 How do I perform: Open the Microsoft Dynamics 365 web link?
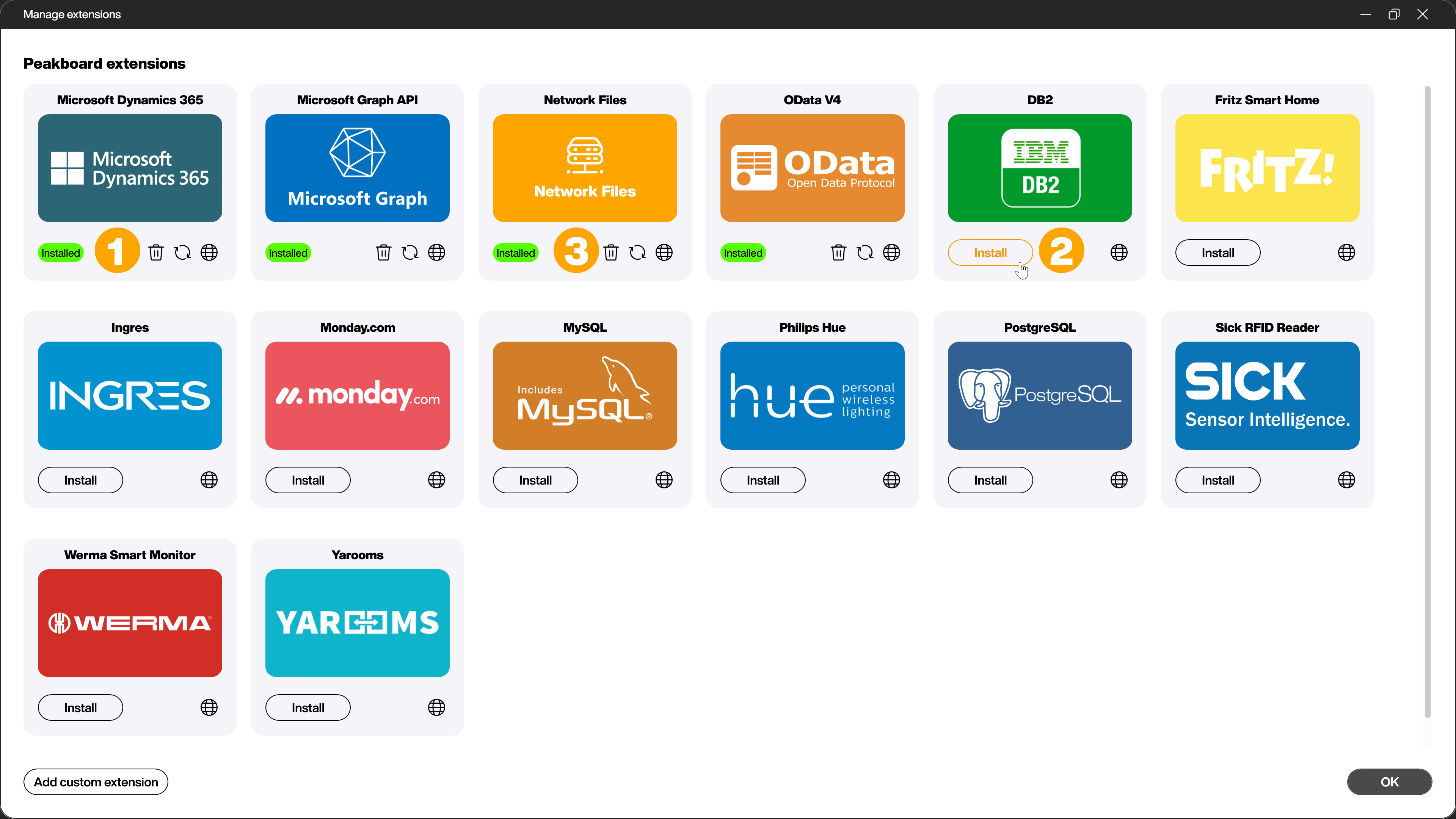209,253
